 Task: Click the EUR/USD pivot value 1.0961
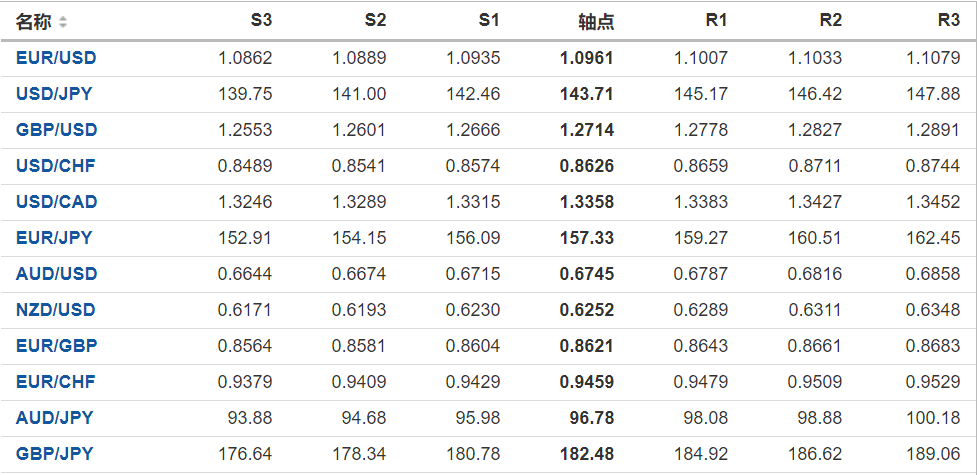pyautogui.click(x=587, y=58)
